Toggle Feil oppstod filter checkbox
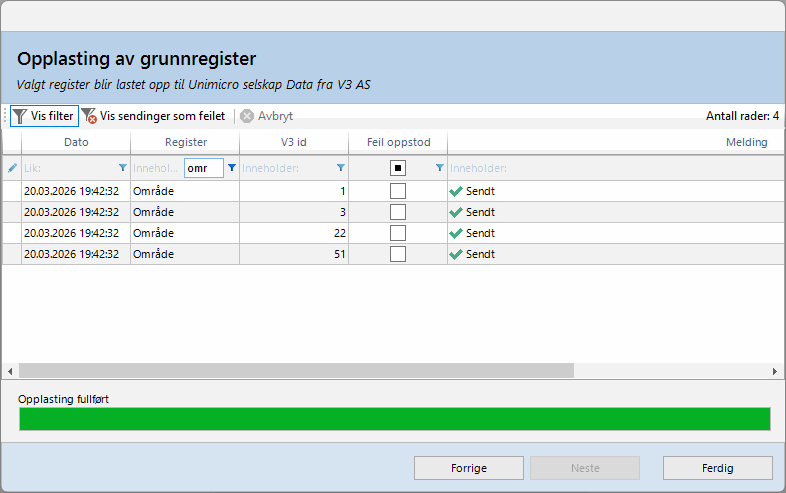 [398, 168]
